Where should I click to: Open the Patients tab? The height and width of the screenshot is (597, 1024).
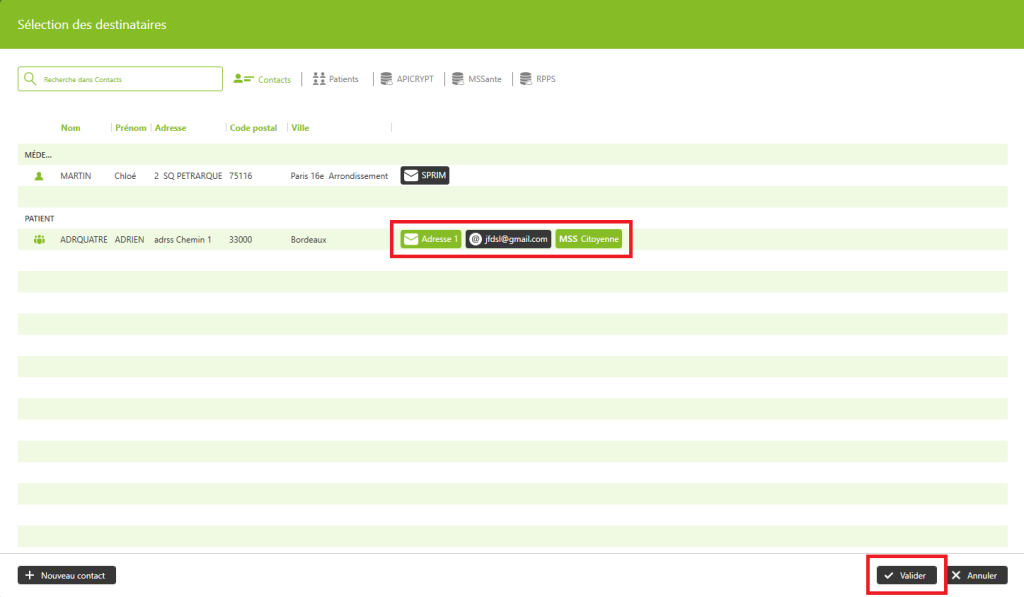click(335, 79)
